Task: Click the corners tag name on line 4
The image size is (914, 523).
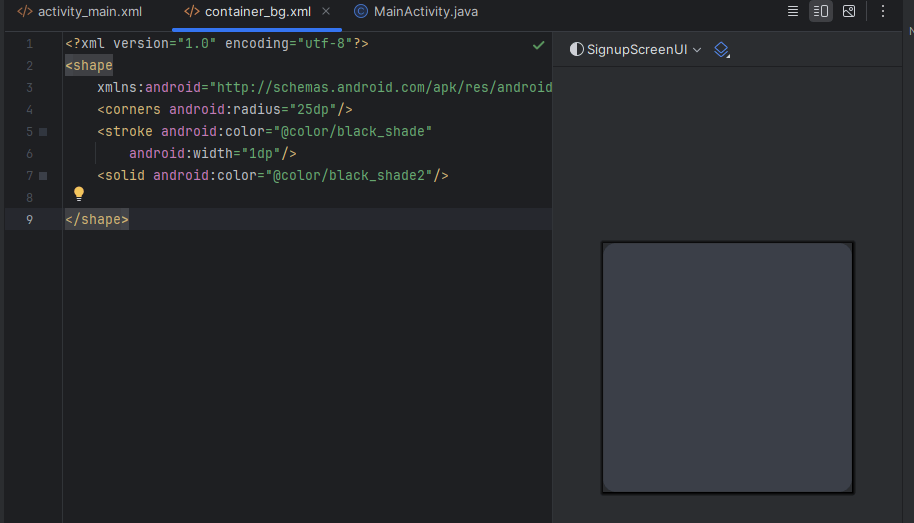Action: pyautogui.click(x=133, y=110)
